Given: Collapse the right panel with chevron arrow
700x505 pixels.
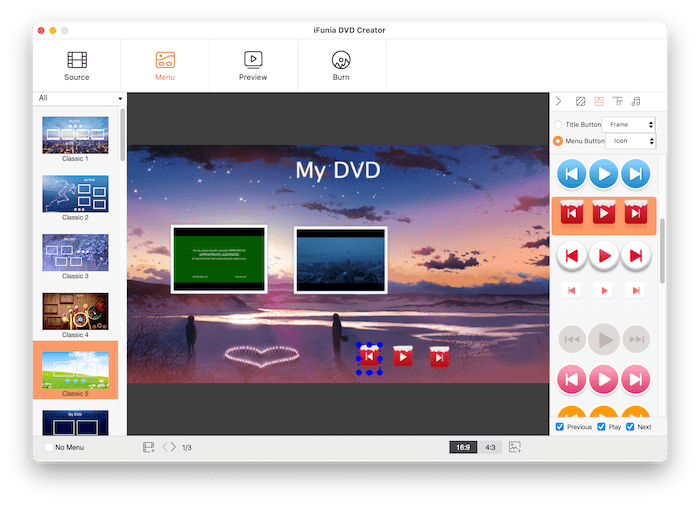Looking at the screenshot, I should tap(559, 101).
